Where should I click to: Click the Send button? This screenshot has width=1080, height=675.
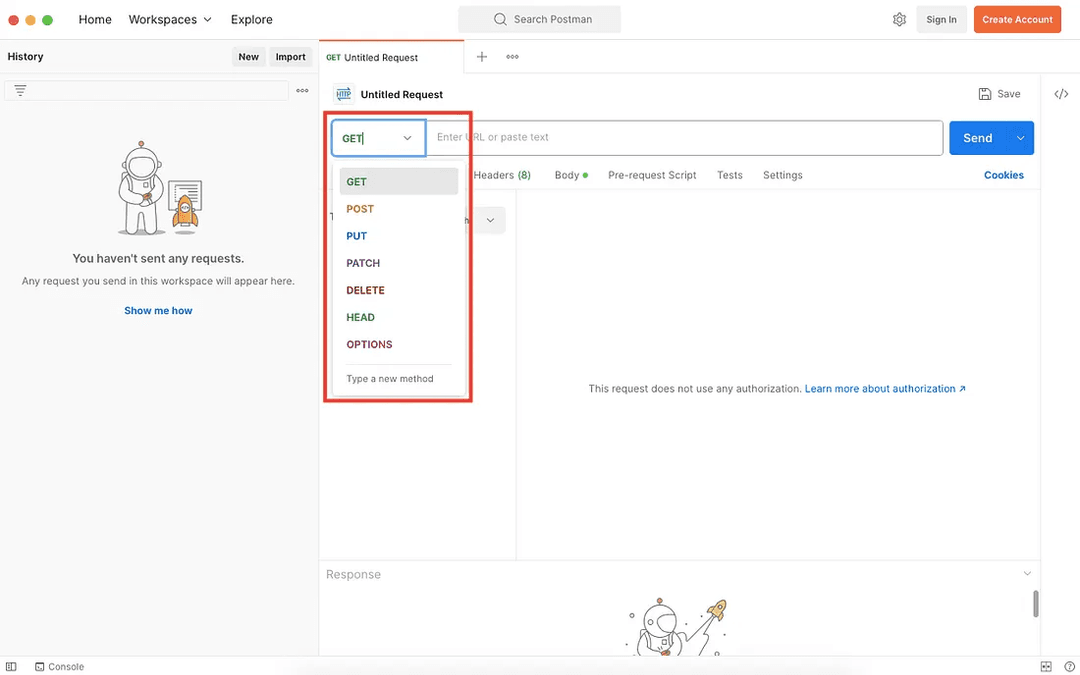[x=979, y=138]
